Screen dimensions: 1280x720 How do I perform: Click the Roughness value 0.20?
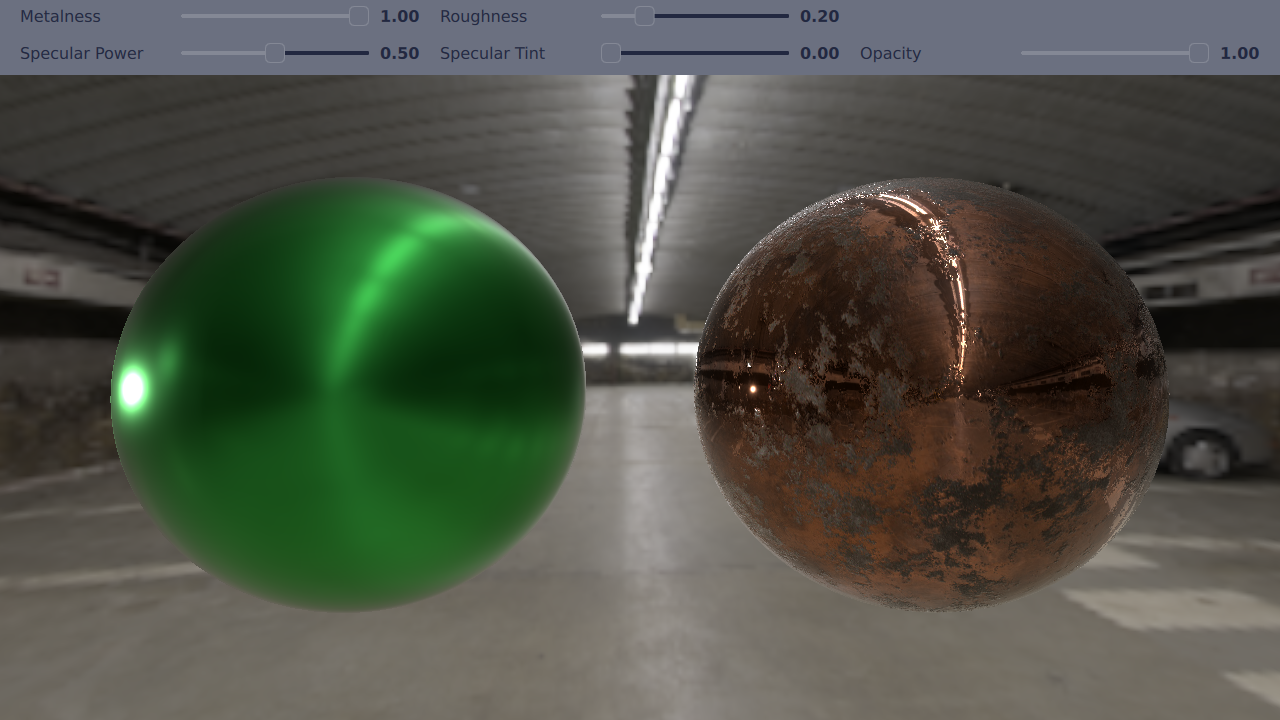(x=819, y=16)
